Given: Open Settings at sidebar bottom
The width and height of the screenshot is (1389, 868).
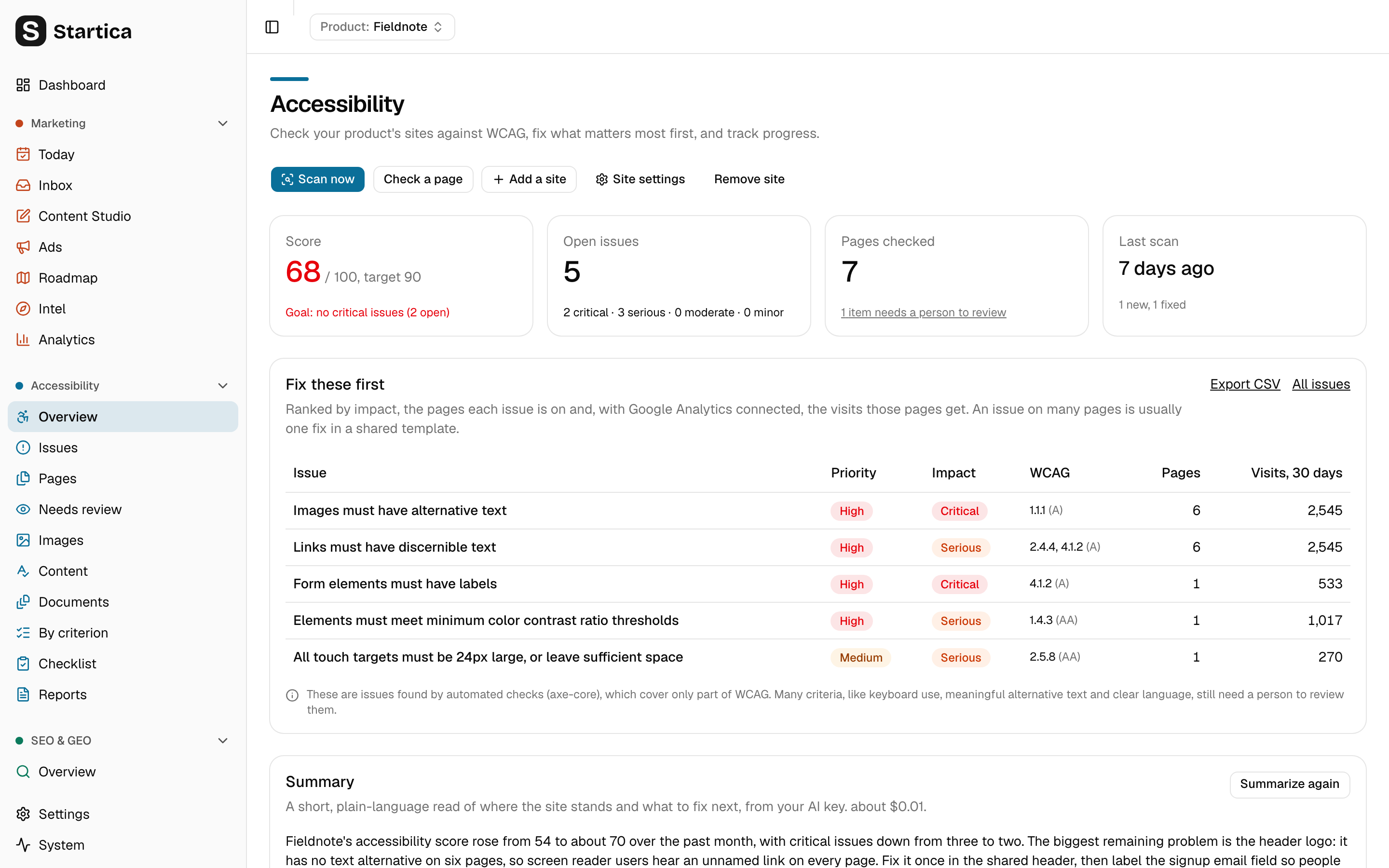Looking at the screenshot, I should tap(123, 814).
